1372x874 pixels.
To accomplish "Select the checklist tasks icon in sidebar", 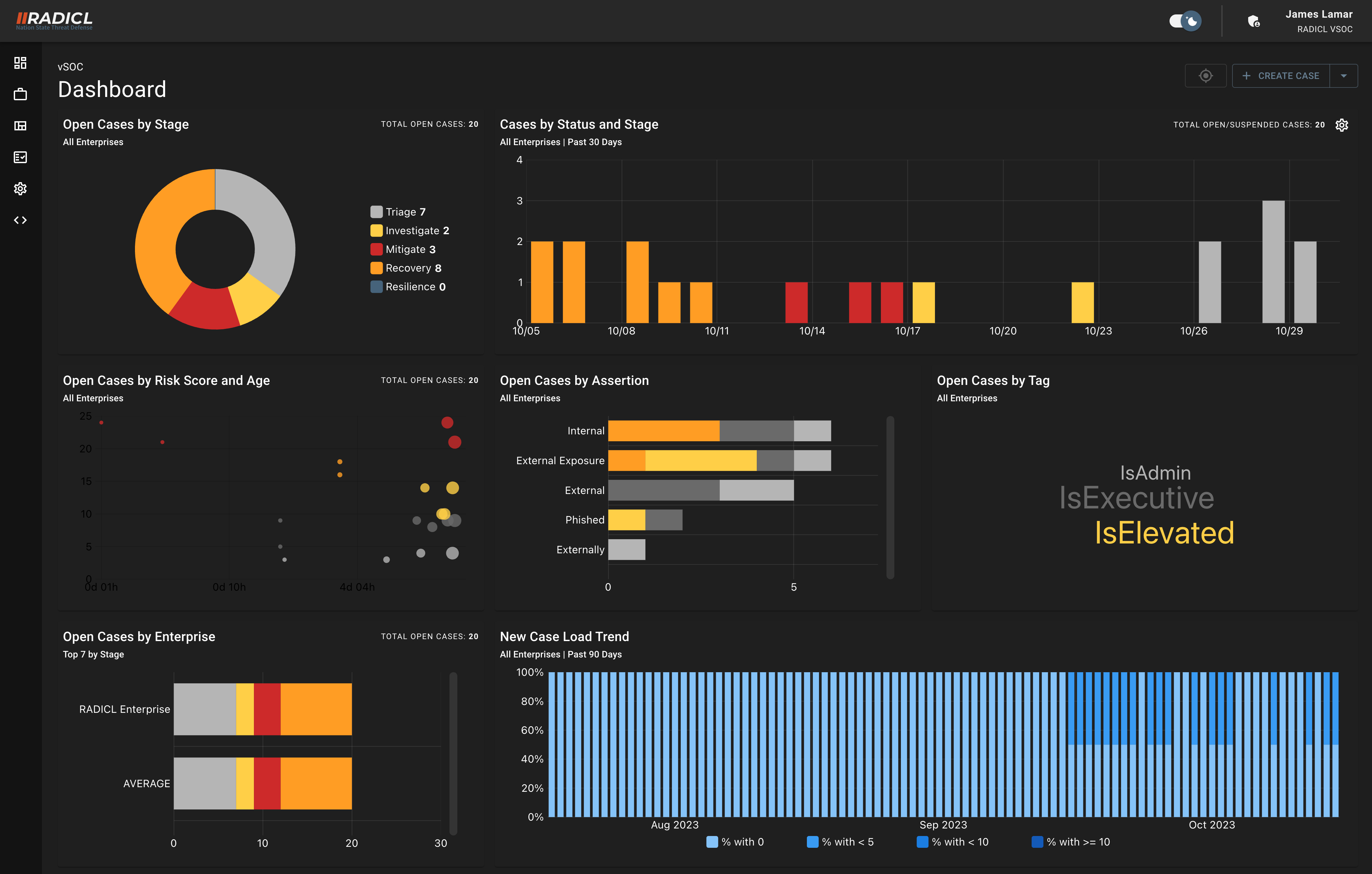I will click(x=20, y=157).
